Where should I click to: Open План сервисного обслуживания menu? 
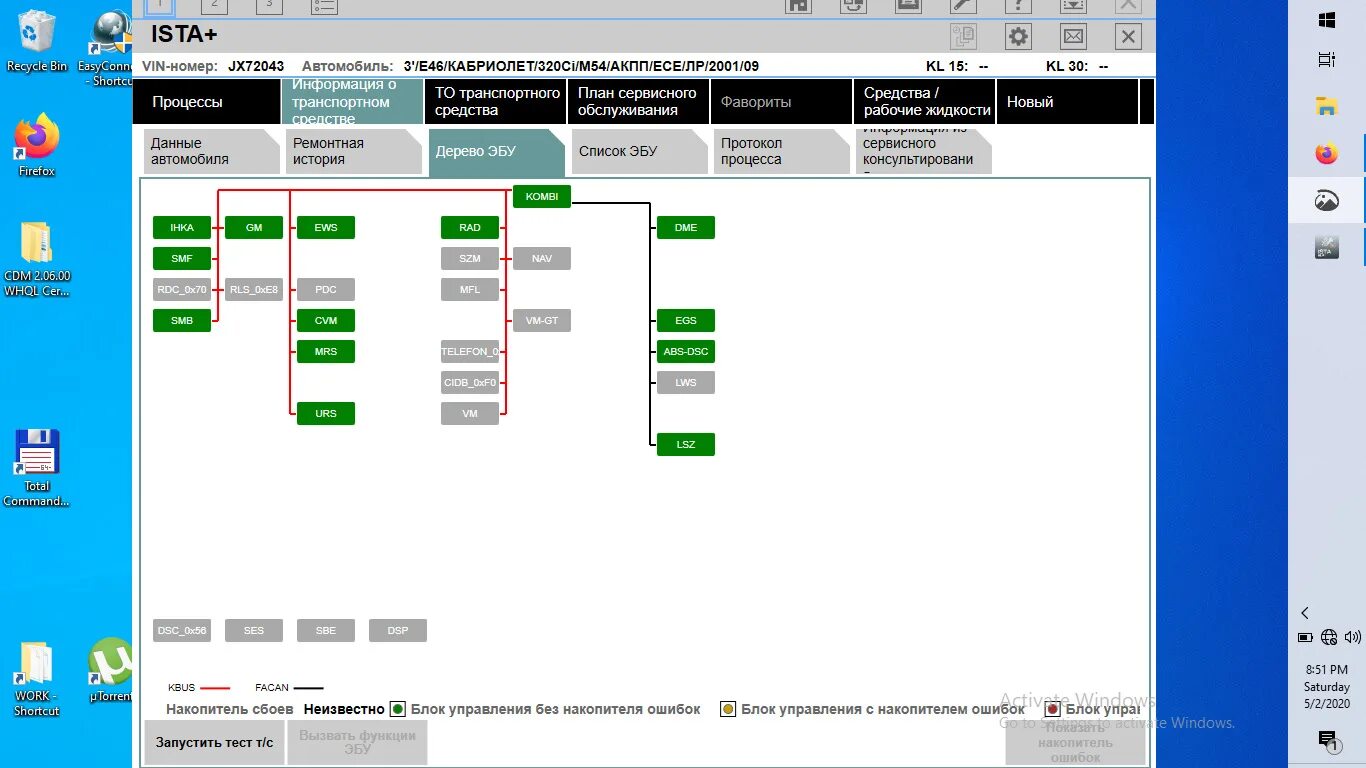[x=639, y=101]
